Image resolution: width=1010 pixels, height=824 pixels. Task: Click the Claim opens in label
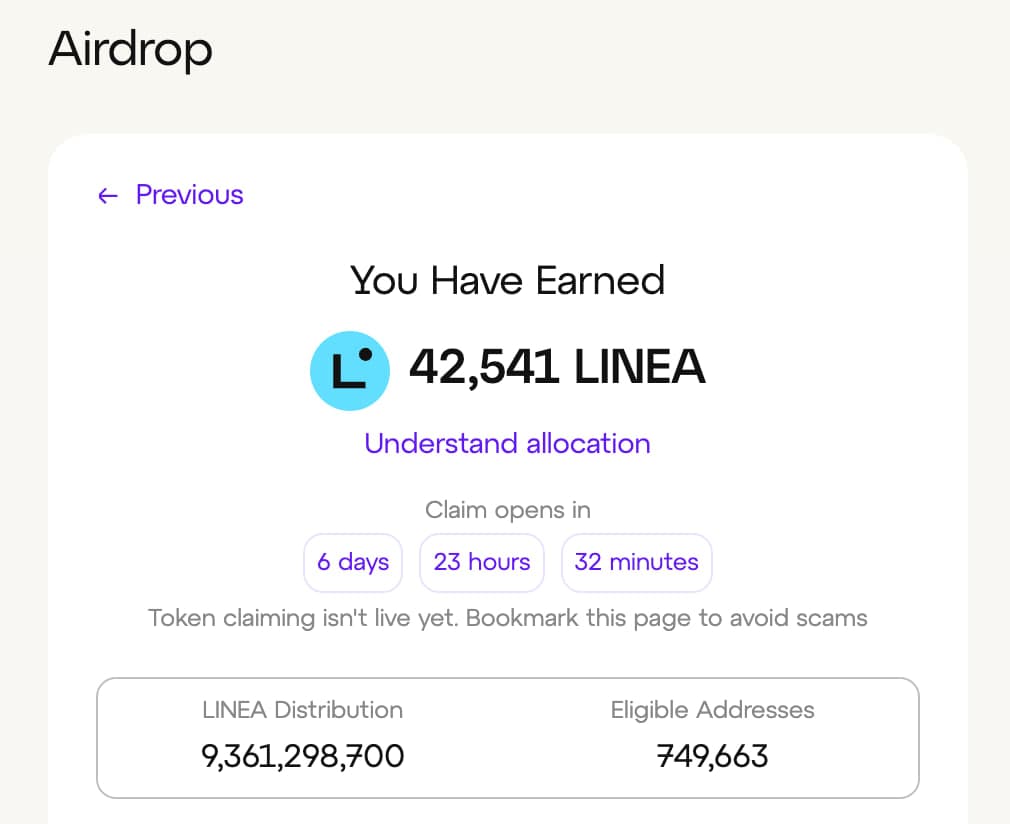click(x=507, y=510)
